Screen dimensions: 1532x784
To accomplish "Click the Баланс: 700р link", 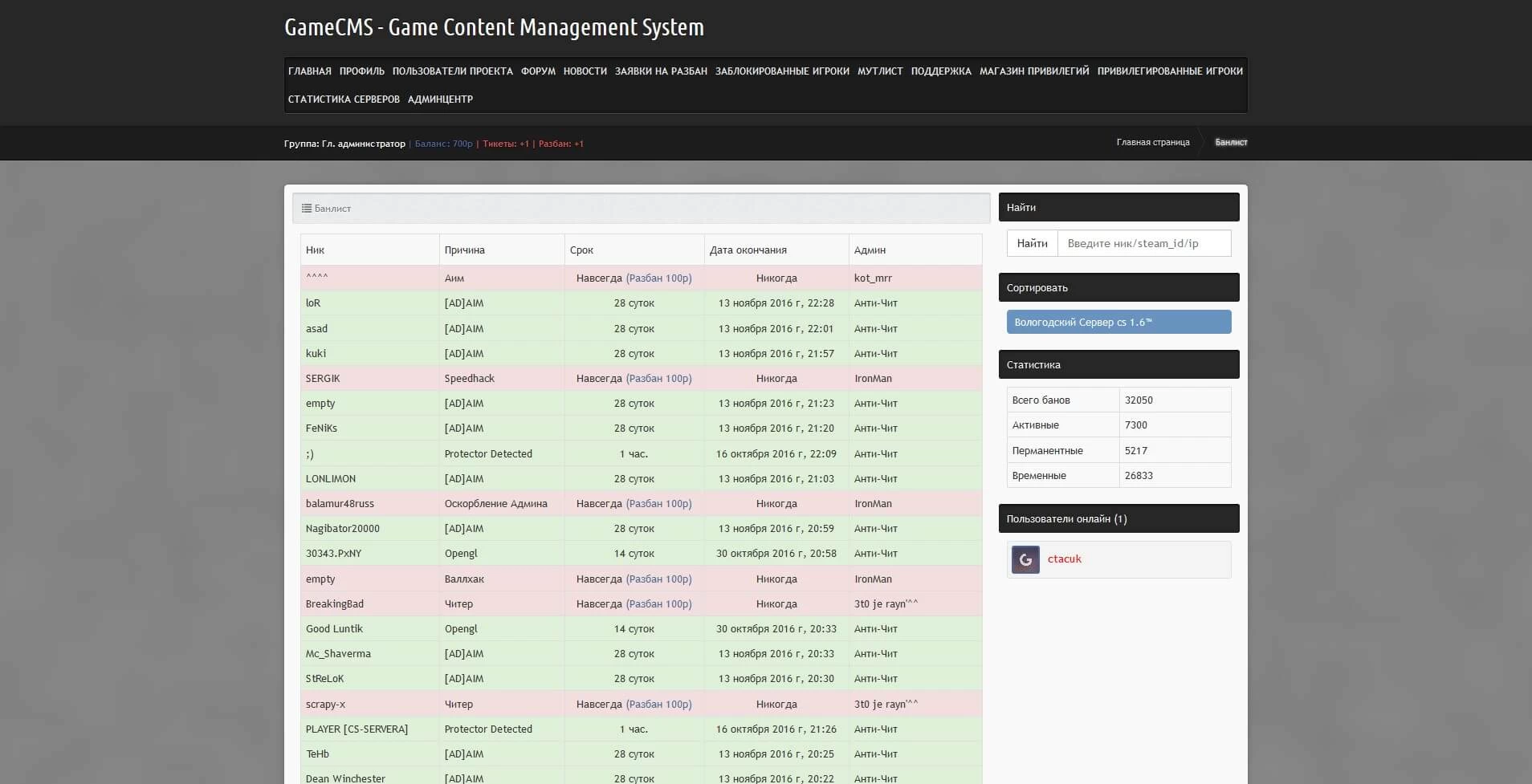I will click(x=443, y=144).
